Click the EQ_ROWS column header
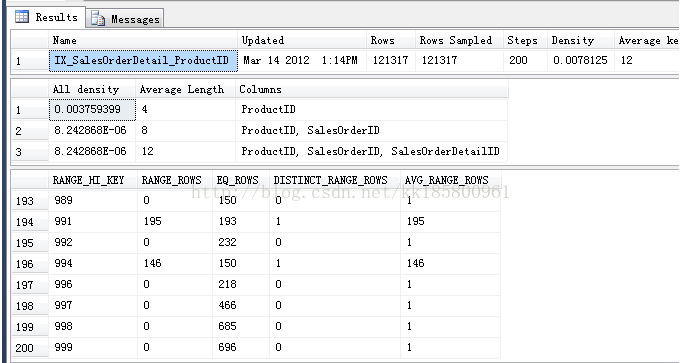This screenshot has height=363, width=682. [241, 180]
